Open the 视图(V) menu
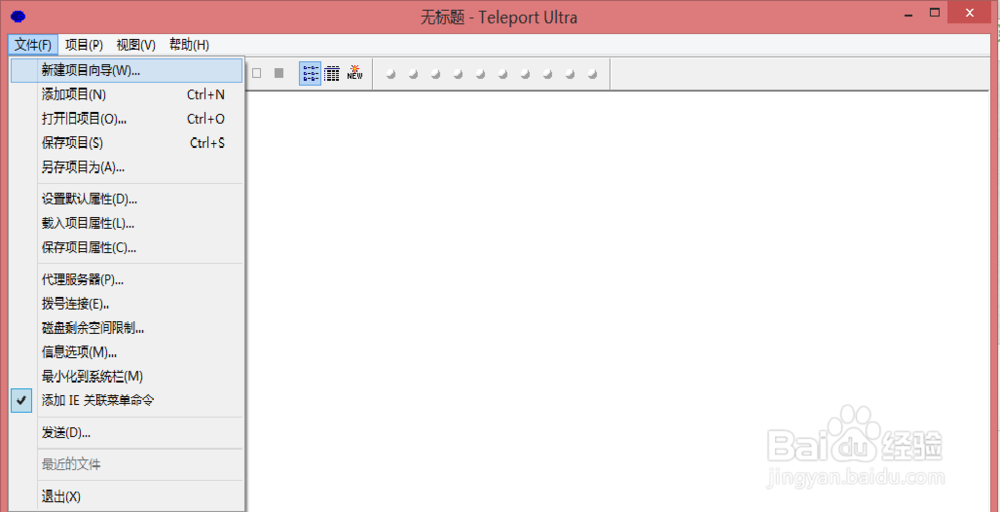The image size is (1000, 512). click(136, 45)
